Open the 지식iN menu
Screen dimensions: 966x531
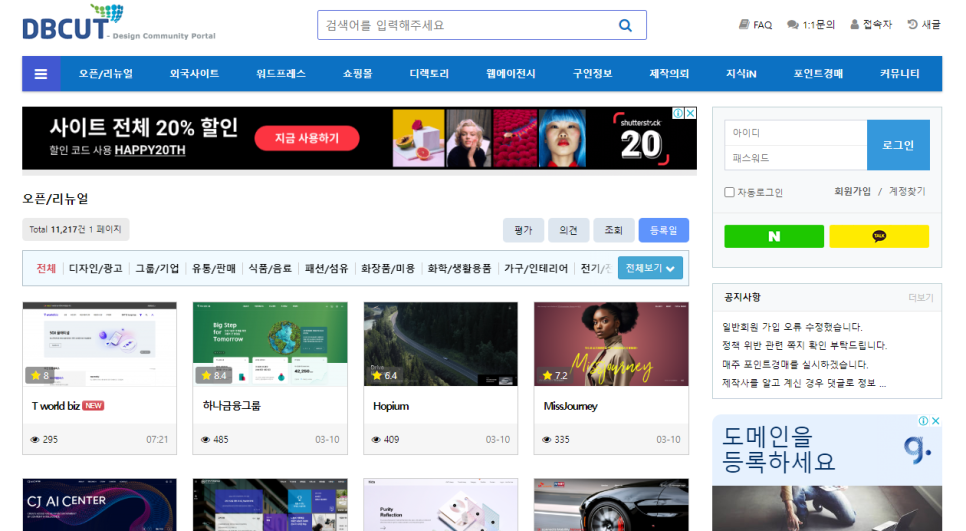(741, 74)
